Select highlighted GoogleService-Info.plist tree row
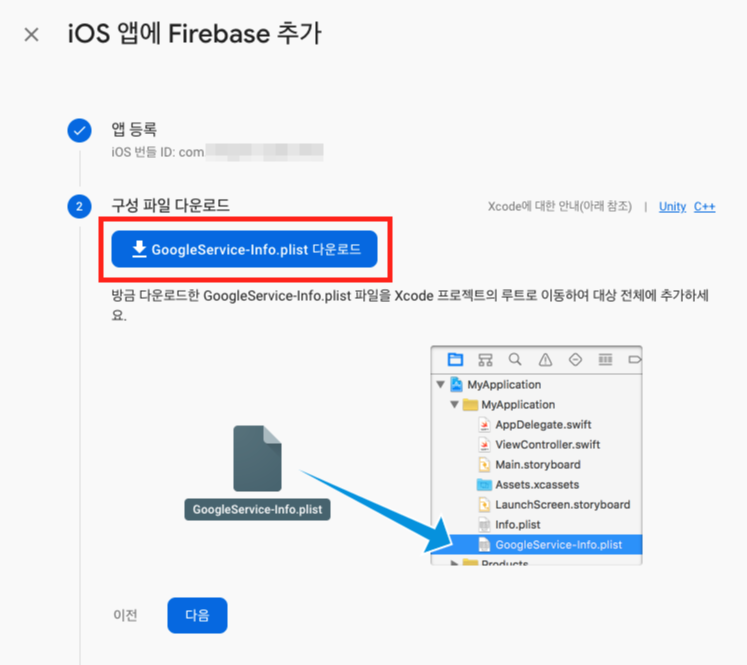 tap(536, 544)
